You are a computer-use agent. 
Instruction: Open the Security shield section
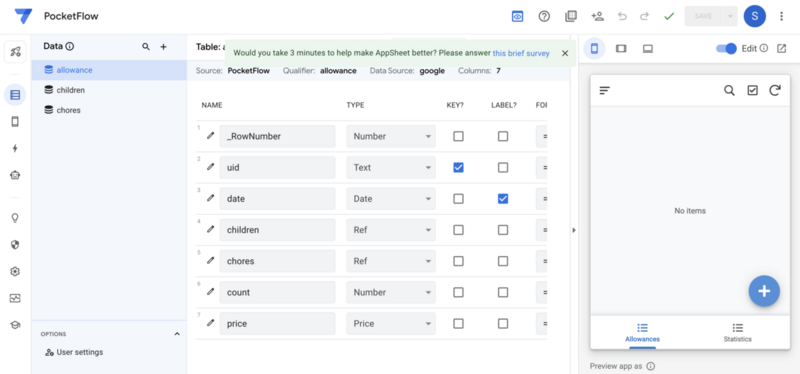click(15, 244)
